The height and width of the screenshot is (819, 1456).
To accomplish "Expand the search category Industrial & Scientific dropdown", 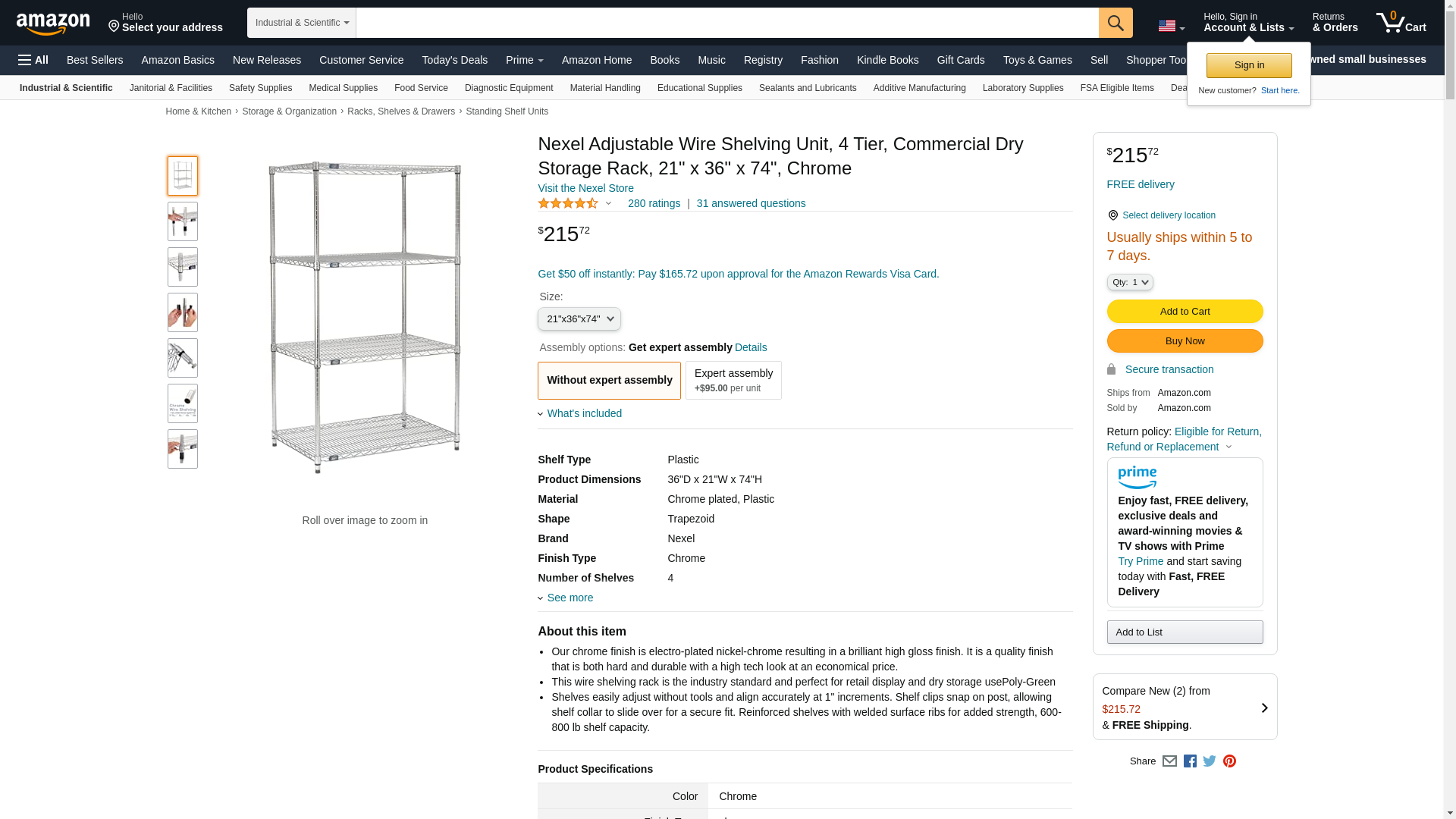I will [x=301, y=23].
